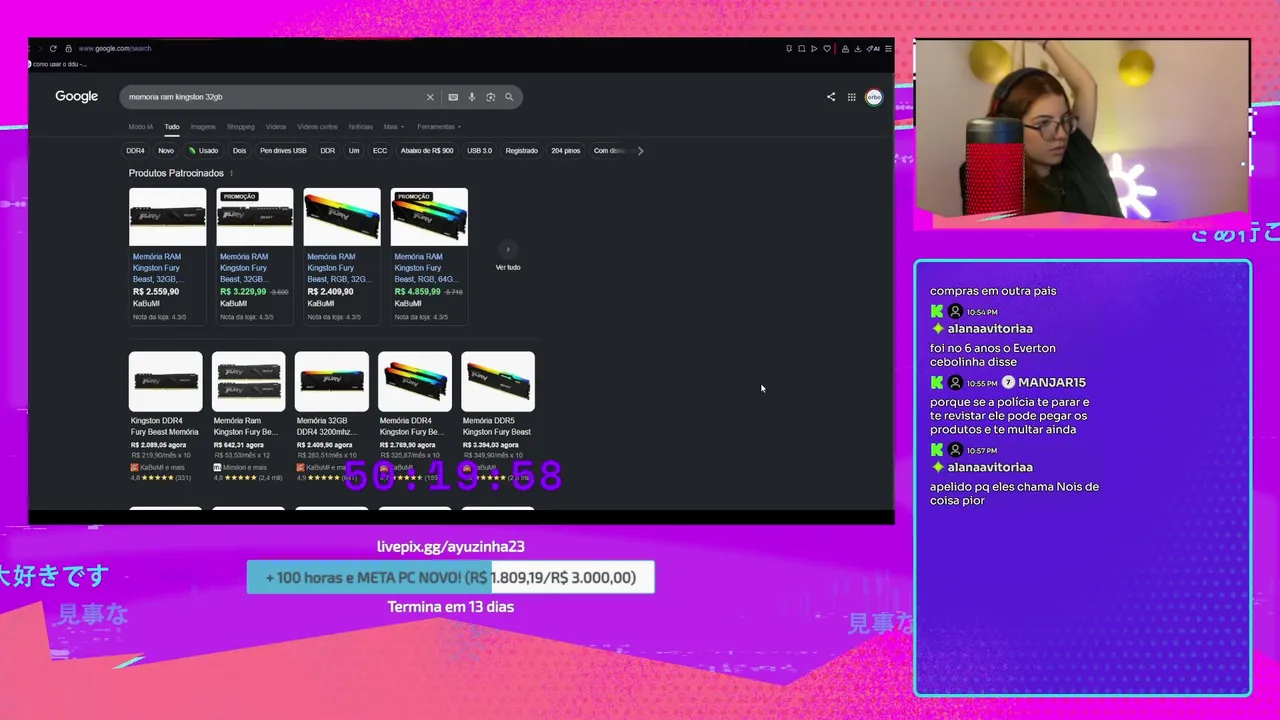Screen dimensions: 1280x720
Task: Open options dots beside Produtos Patrocinados
Action: pos(231,173)
